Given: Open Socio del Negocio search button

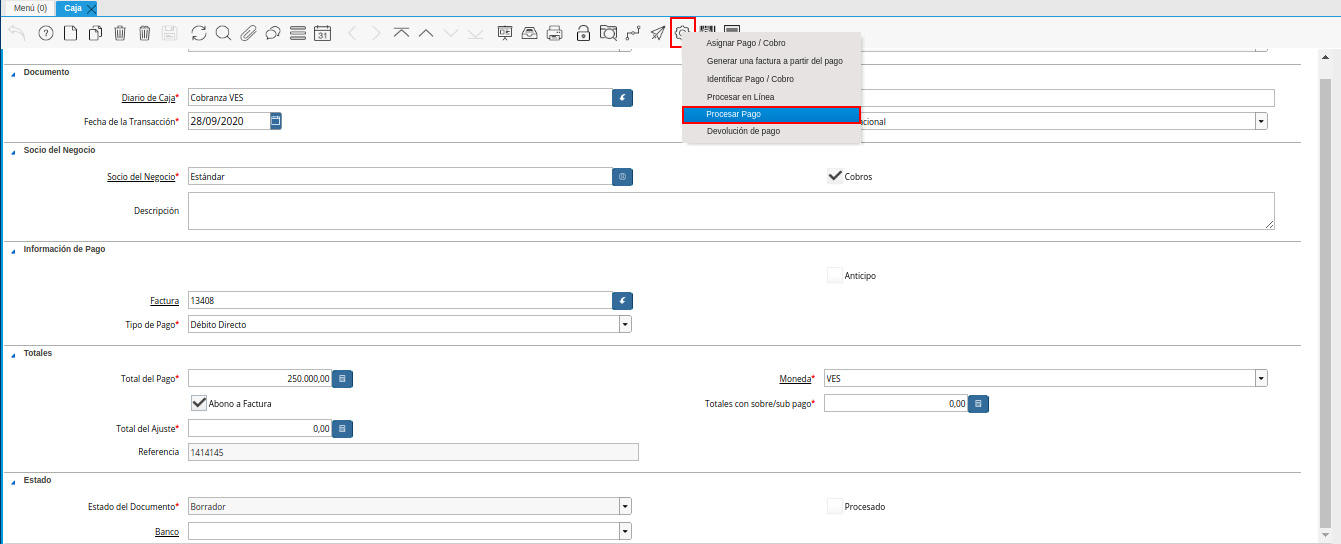Looking at the screenshot, I should [622, 177].
